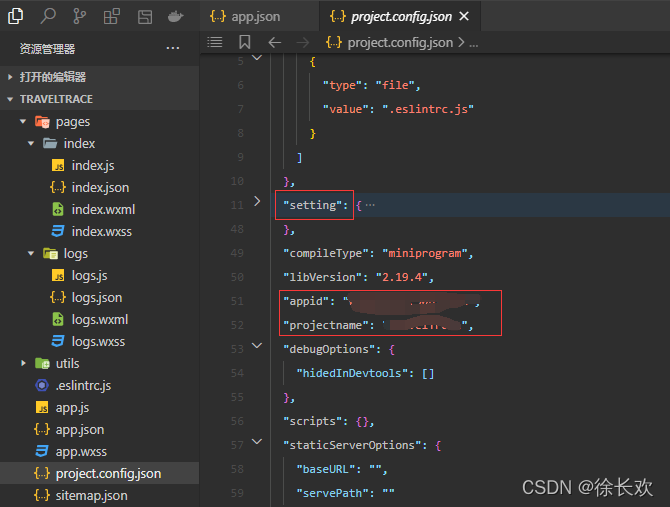Fold the code block at line 5

tap(257, 57)
